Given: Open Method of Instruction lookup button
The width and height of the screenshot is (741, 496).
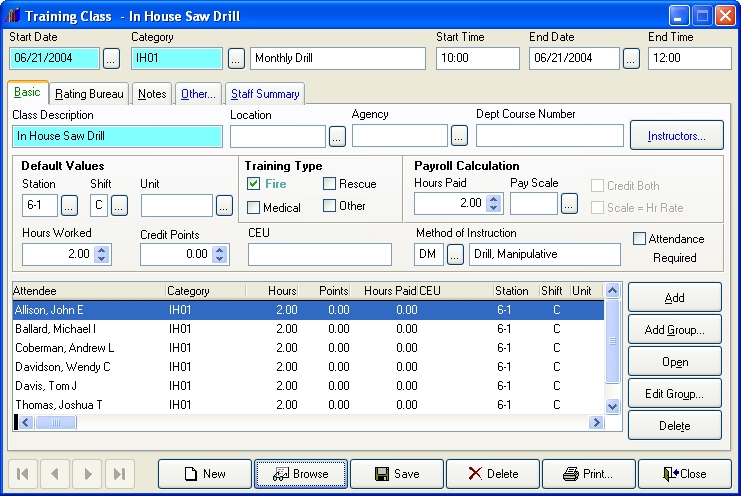Looking at the screenshot, I should [455, 255].
